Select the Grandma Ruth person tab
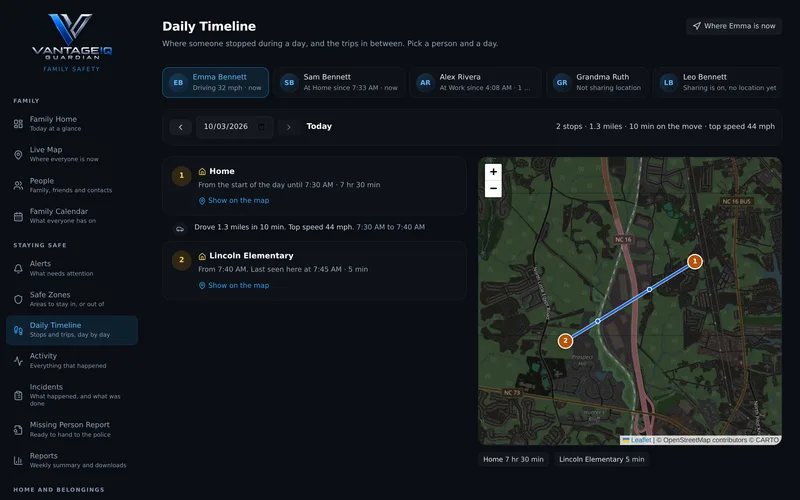Screen dimensions: 800x500 pyautogui.click(x=597, y=82)
